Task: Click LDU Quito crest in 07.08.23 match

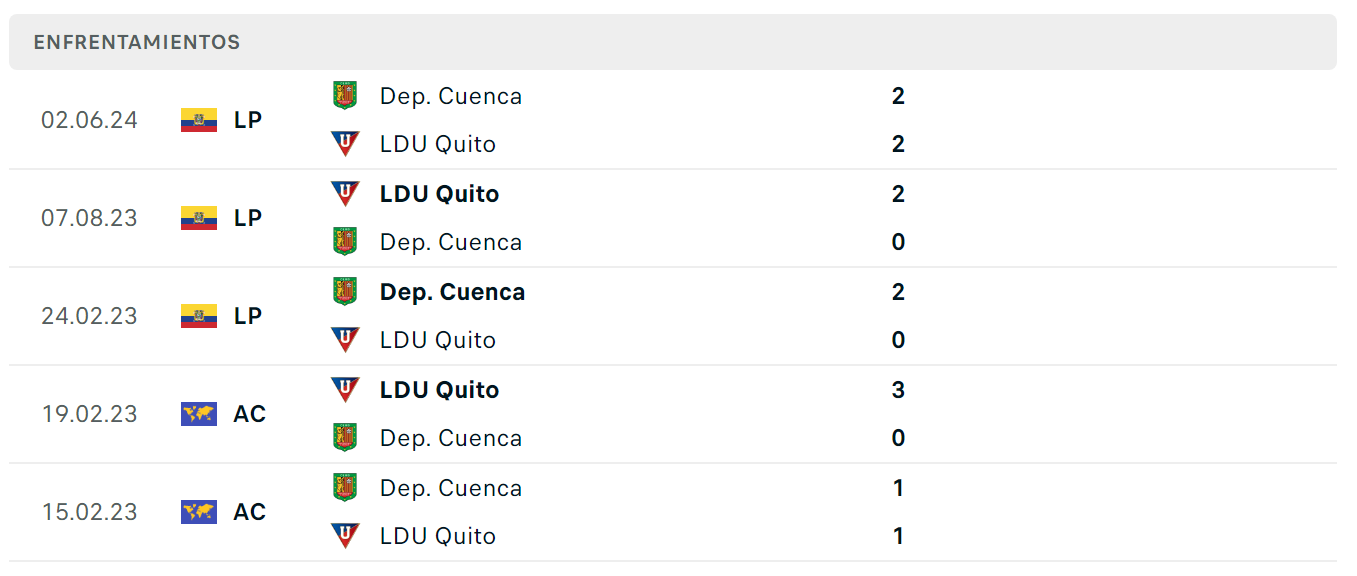Action: coord(345,193)
